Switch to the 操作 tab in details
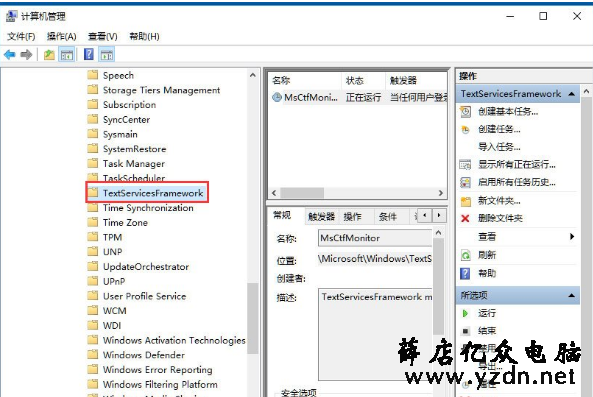This screenshot has height=397, width=593. point(352,217)
